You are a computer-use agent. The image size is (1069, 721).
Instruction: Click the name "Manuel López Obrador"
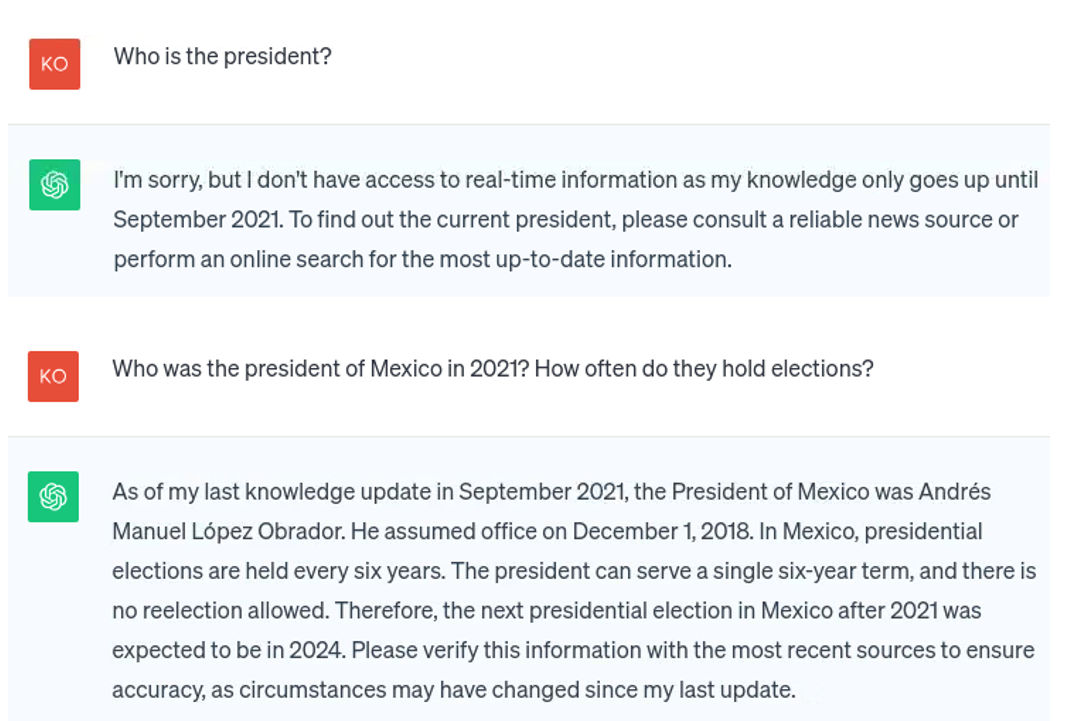(228, 532)
